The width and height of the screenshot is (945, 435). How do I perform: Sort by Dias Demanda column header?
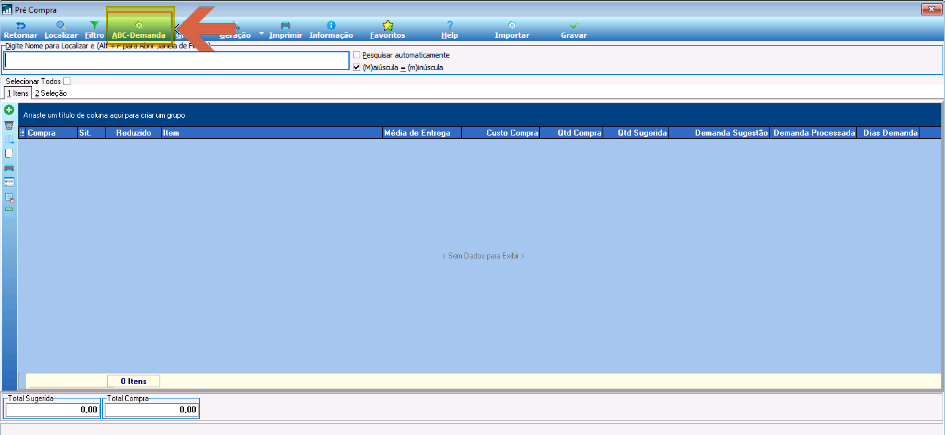(889, 133)
